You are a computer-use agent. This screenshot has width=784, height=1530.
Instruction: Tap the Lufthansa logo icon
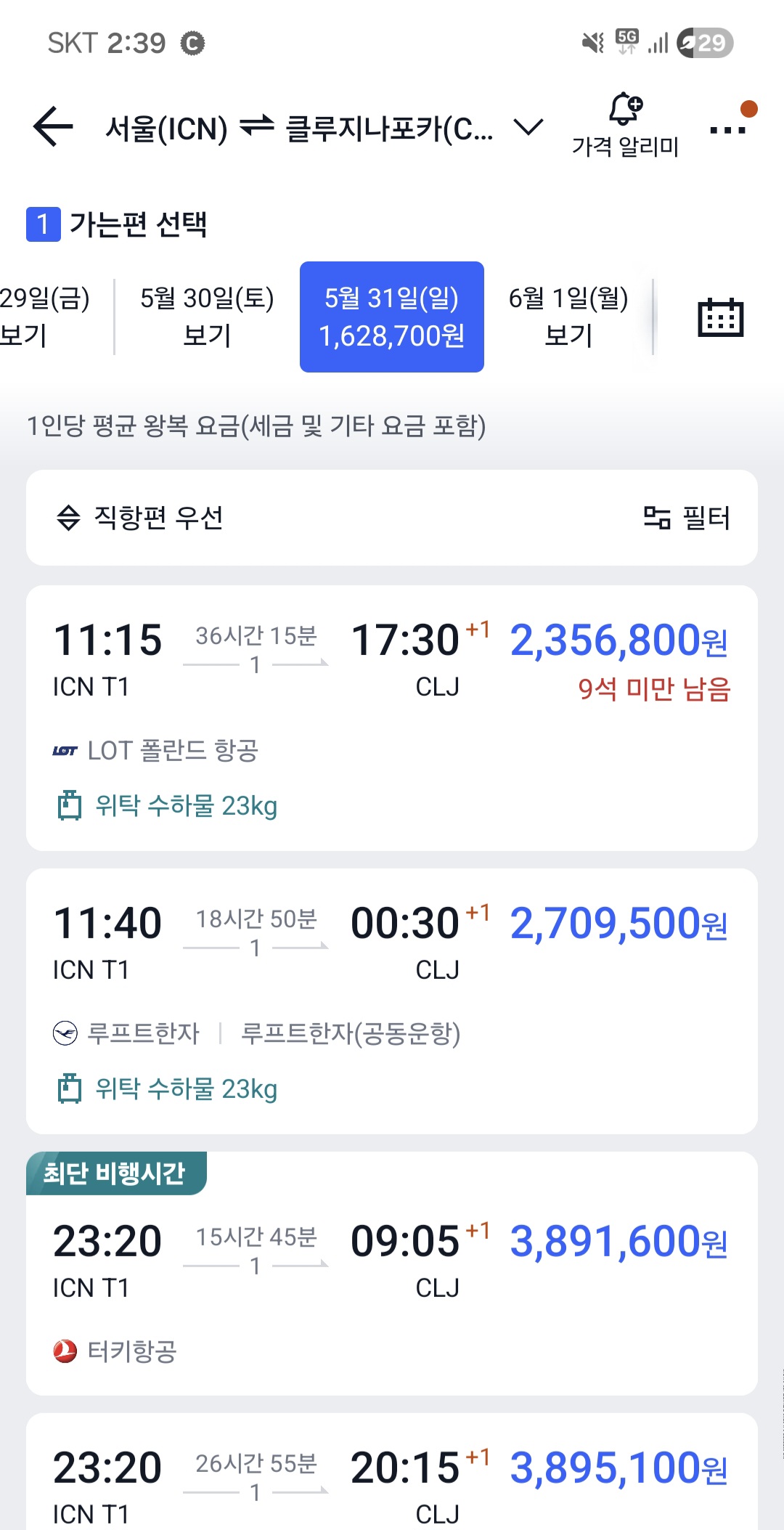coord(65,1033)
